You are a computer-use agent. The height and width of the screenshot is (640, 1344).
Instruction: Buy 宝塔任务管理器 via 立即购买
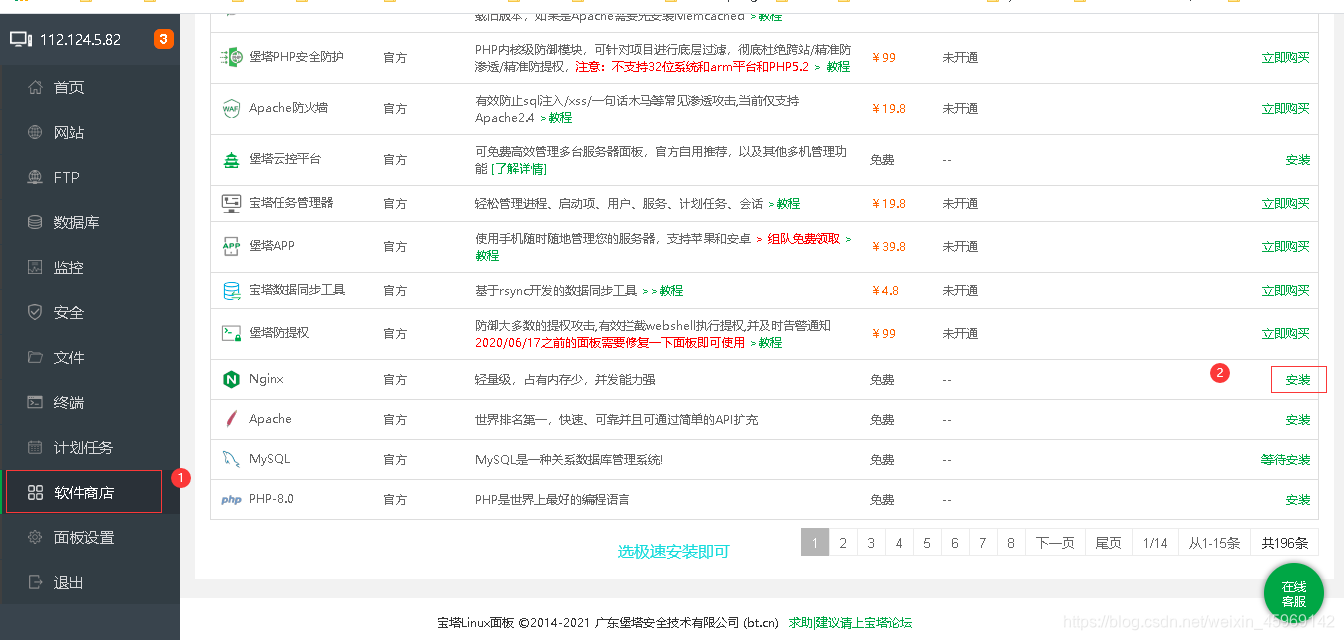click(1285, 204)
